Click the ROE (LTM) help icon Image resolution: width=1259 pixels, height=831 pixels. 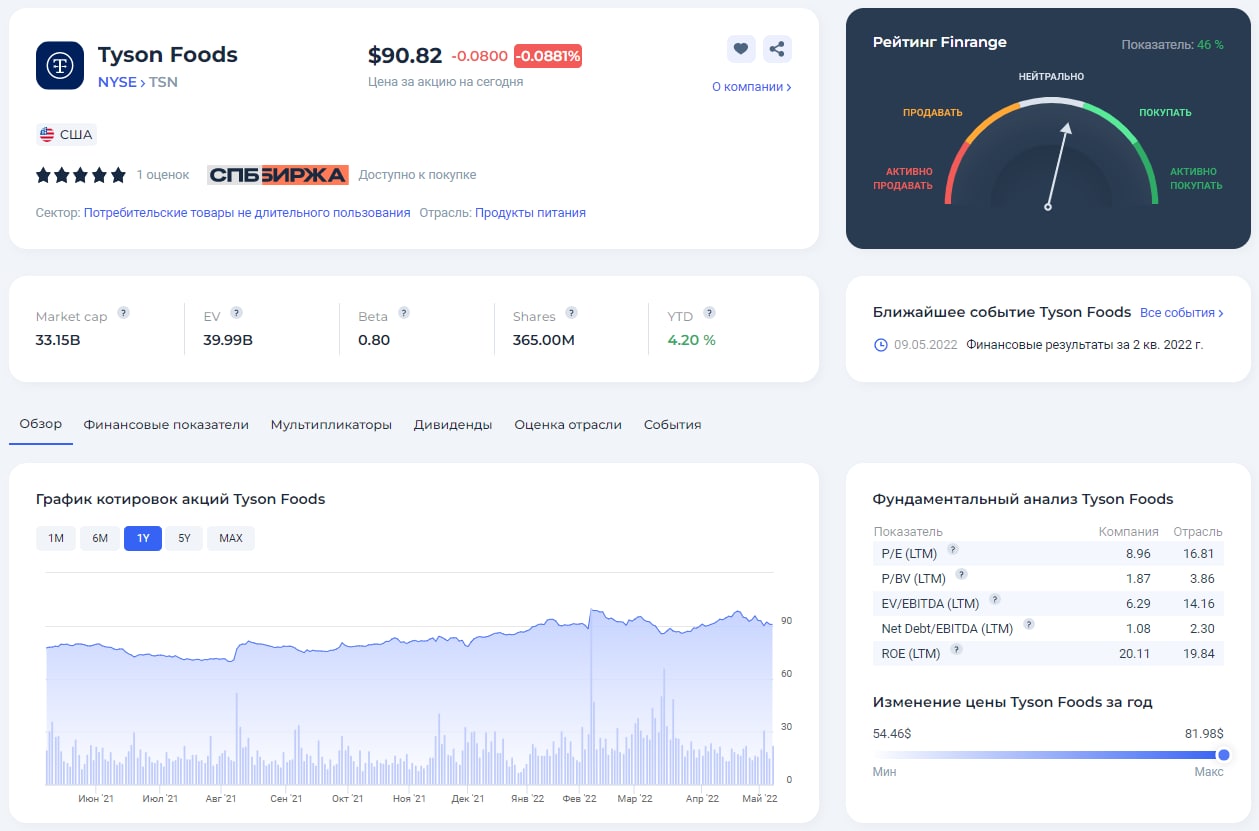956,649
